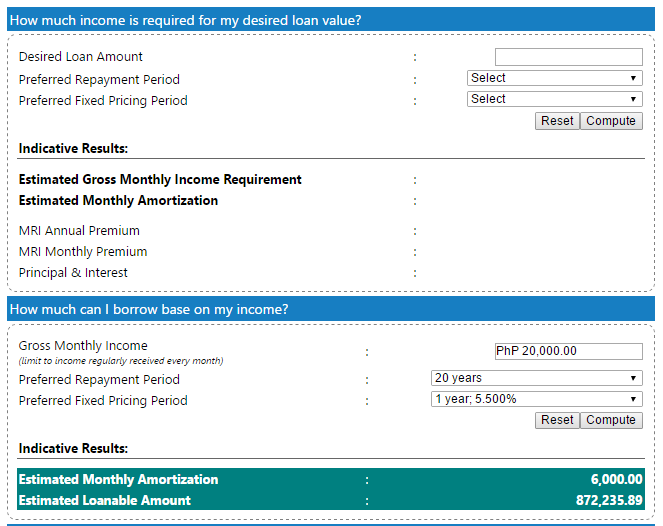Viewport: 663px width, 526px height.
Task: Click the 872,235.89 loanable amount value
Action: 609,501
